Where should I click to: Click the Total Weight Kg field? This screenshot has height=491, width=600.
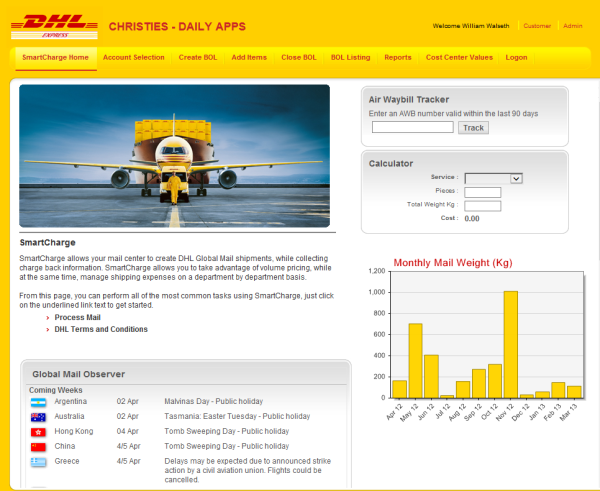click(x=482, y=205)
